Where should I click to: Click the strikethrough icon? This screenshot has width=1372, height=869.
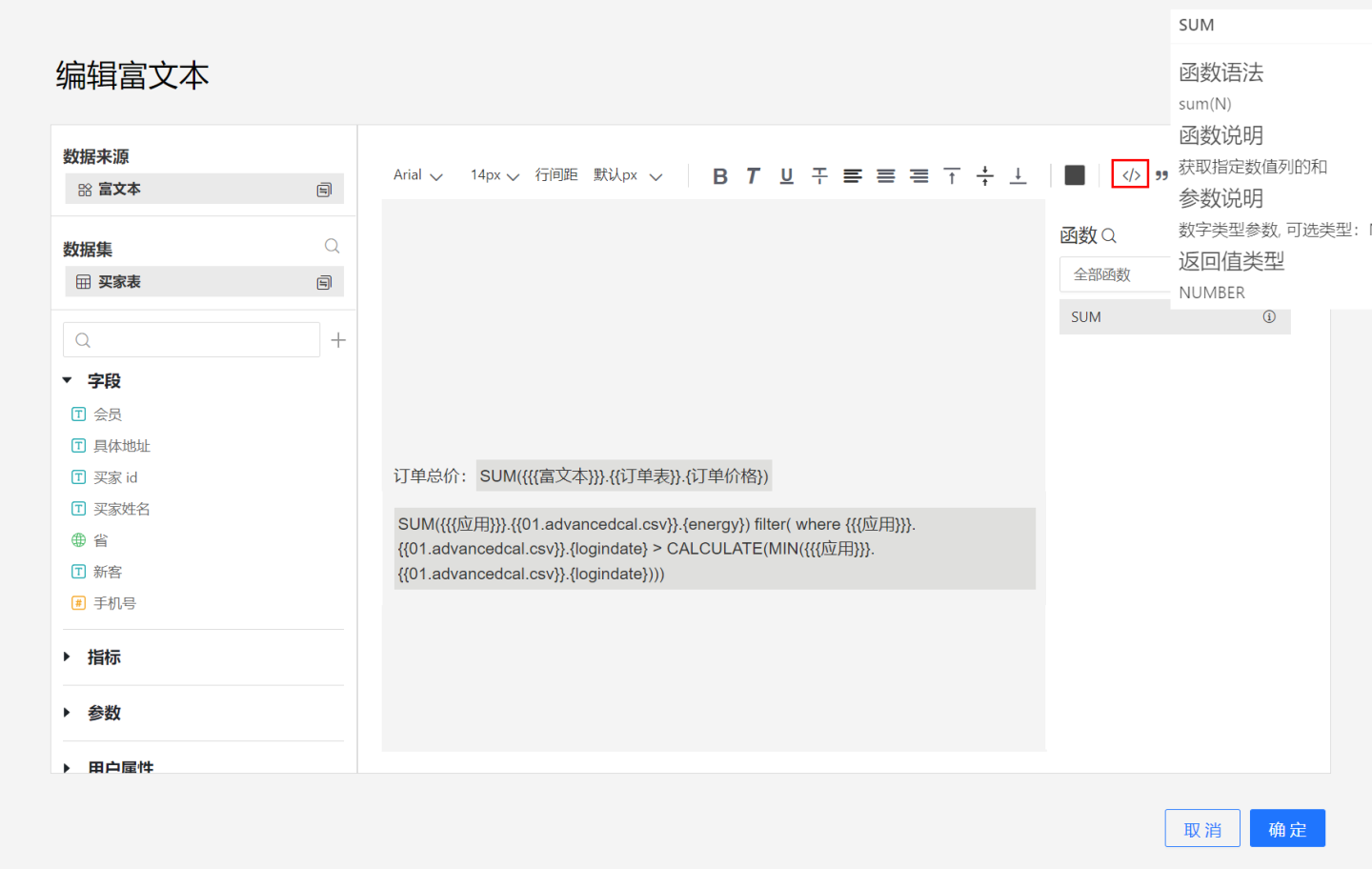(819, 176)
